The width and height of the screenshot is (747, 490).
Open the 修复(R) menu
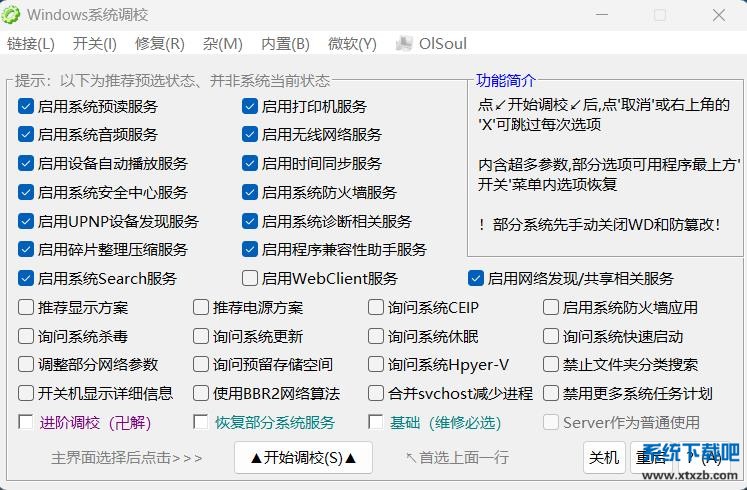coord(160,44)
